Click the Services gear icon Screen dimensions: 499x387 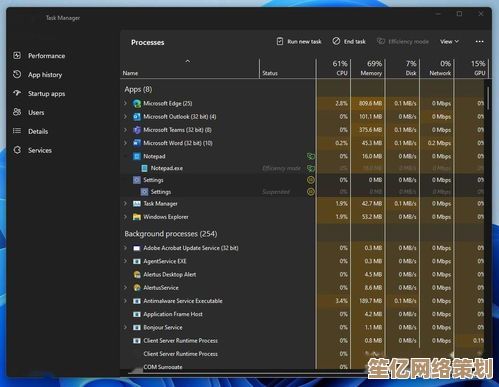click(x=17, y=150)
